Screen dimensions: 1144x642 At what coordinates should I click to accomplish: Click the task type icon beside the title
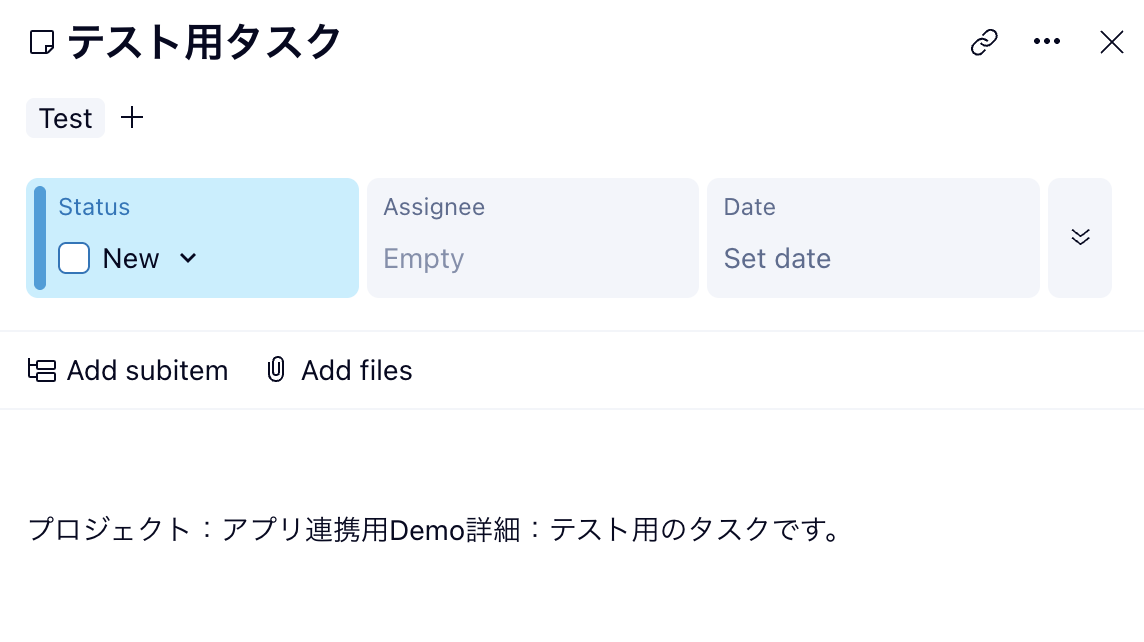(42, 43)
